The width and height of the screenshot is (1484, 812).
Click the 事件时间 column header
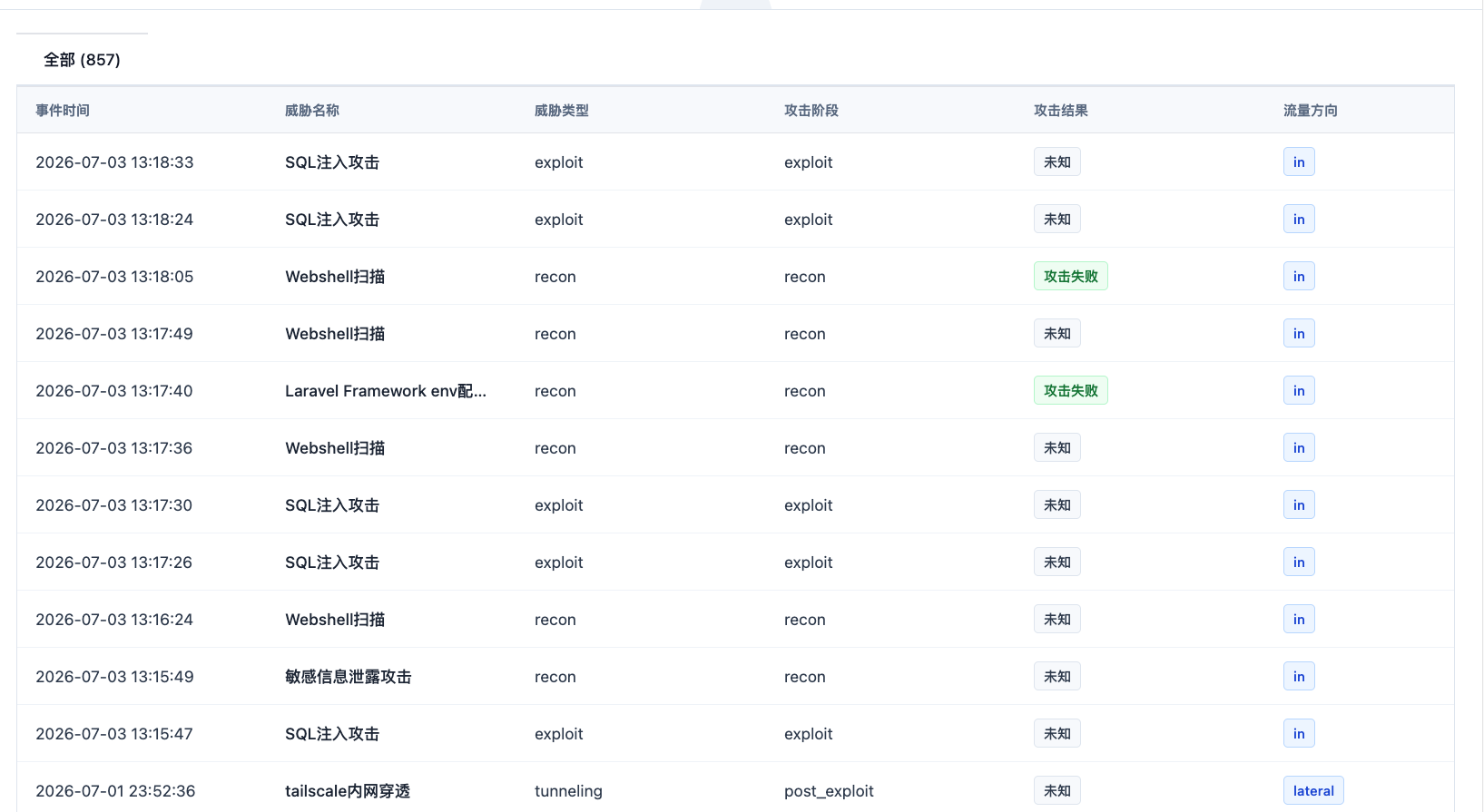(63, 111)
